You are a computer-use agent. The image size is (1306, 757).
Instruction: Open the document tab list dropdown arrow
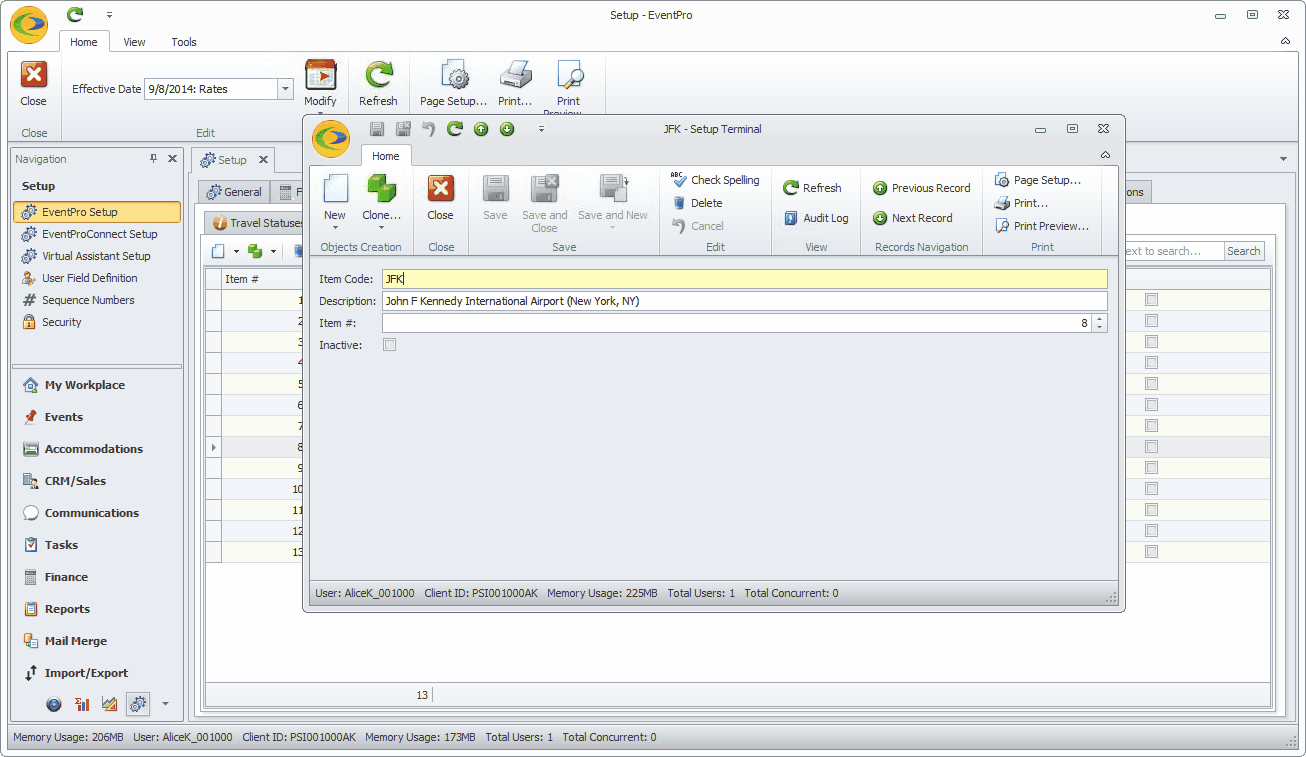pyautogui.click(x=1283, y=159)
